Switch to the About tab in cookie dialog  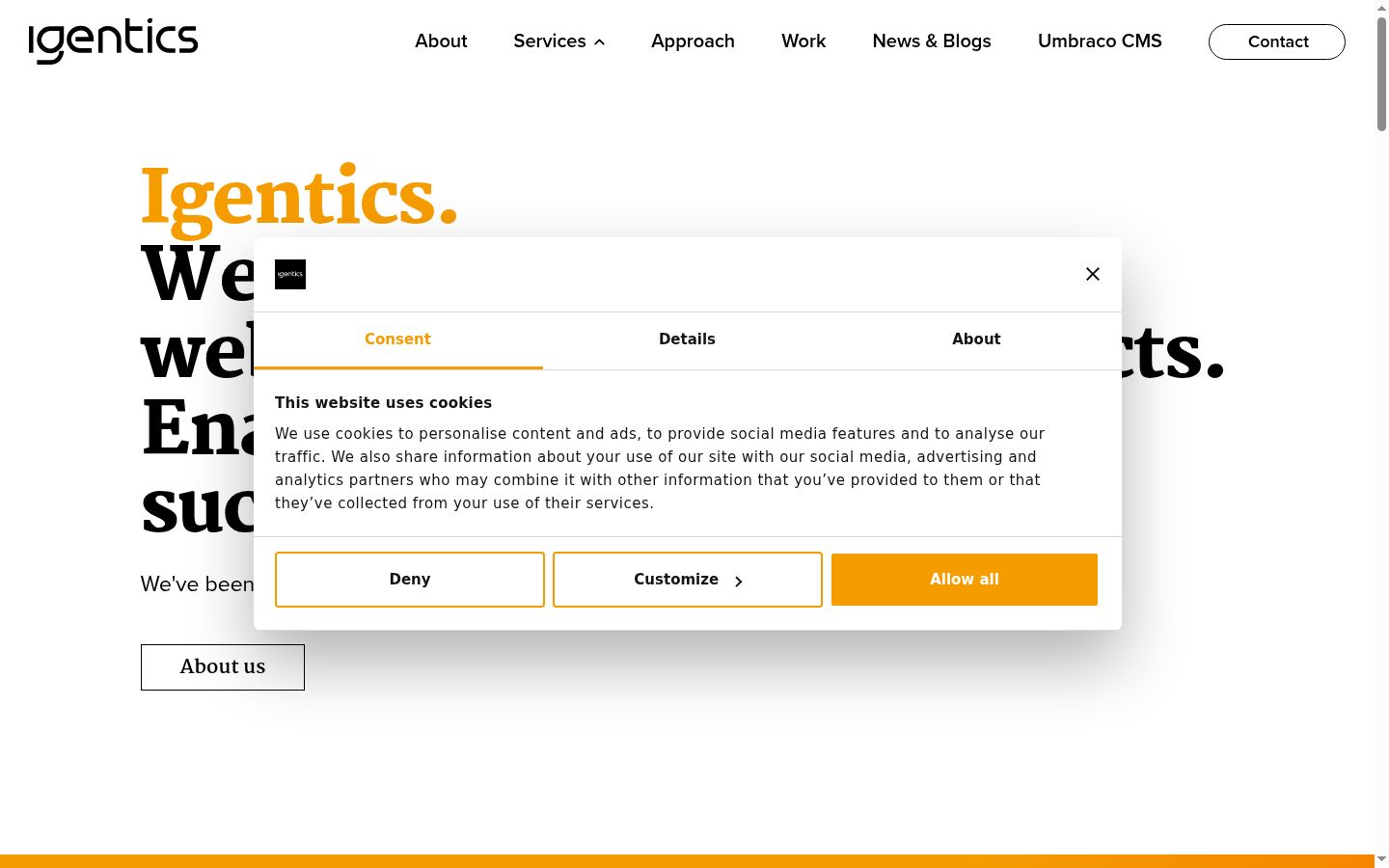pos(976,339)
